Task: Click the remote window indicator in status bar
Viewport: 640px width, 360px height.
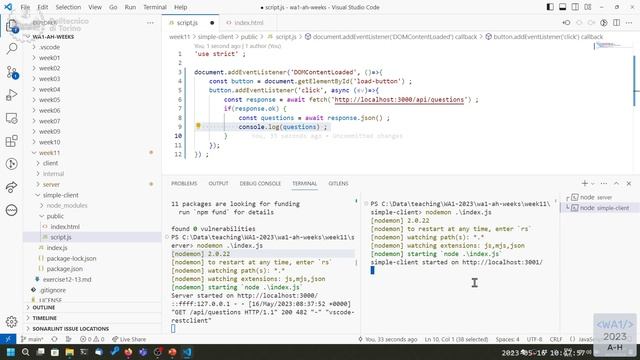Action: pyautogui.click(x=8, y=339)
